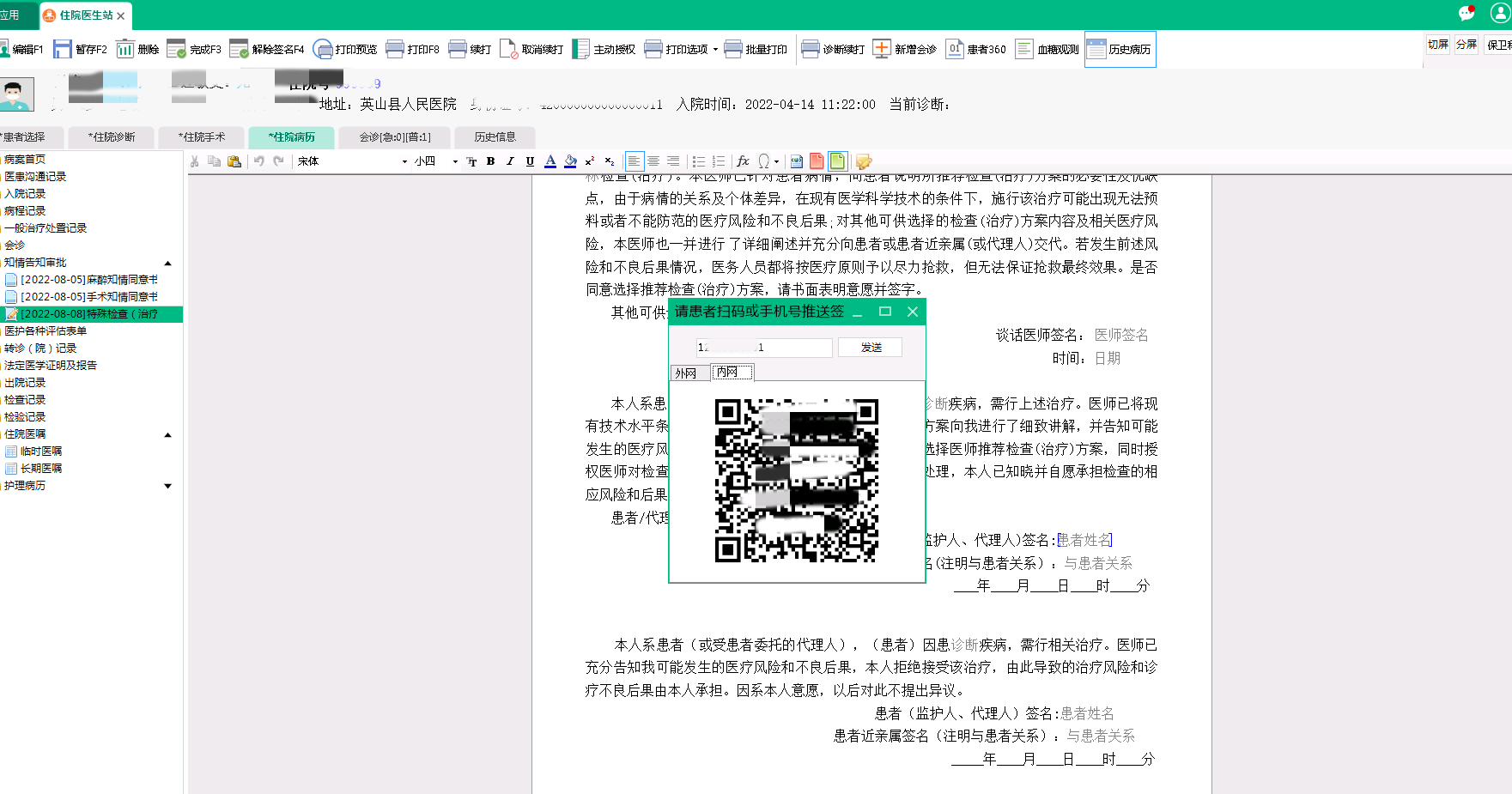Viewport: 1512px width, 794px height.
Task: Click the 暂存F2 save icon
Action: [62, 49]
